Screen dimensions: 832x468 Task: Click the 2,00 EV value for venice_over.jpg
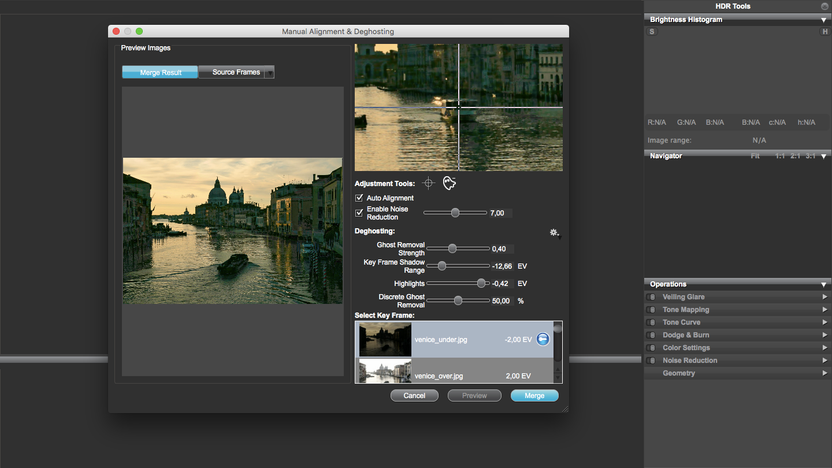pos(518,376)
